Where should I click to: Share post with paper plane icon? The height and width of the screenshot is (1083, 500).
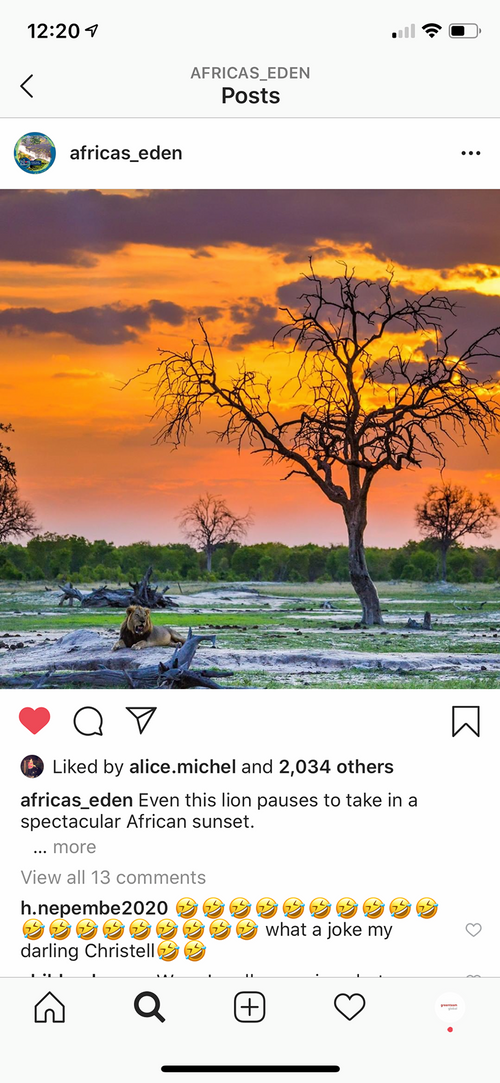pos(142,720)
